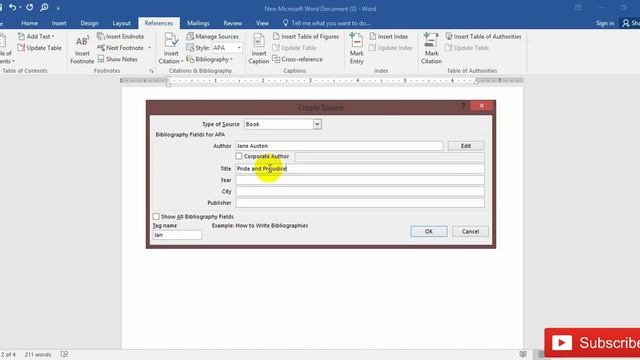Click Insert Caption
The height and width of the screenshot is (360, 640).
point(259,49)
